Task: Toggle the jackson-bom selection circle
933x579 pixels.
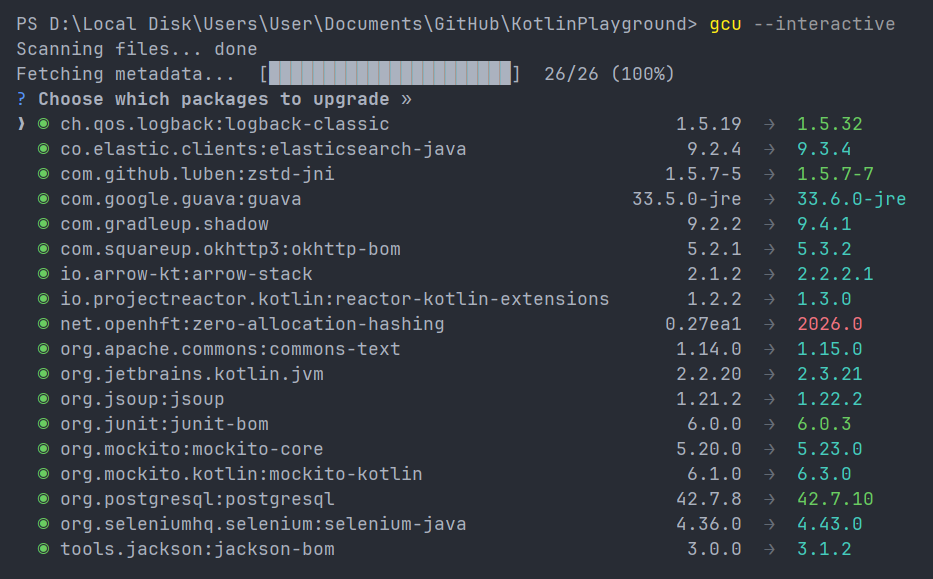Action: (x=43, y=549)
